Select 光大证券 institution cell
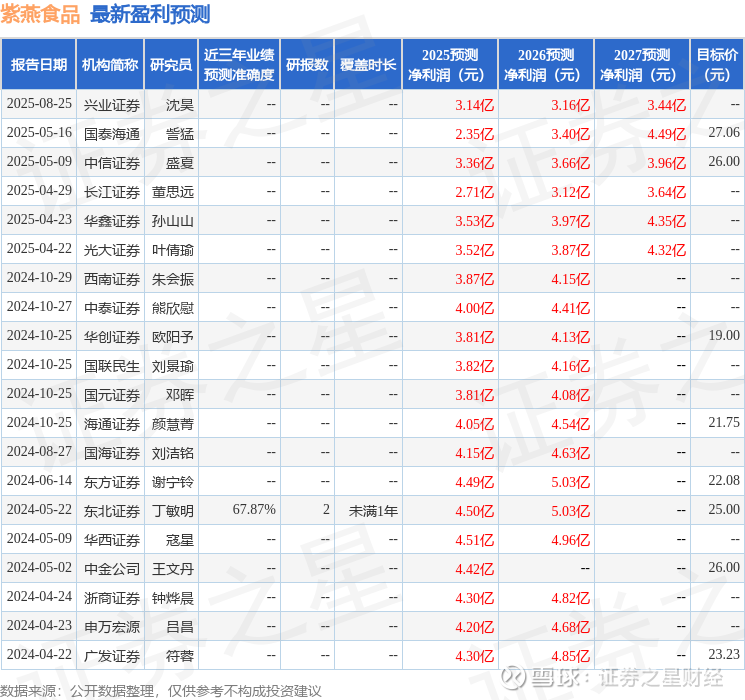Image resolution: width=745 pixels, height=700 pixels. [x=112, y=250]
